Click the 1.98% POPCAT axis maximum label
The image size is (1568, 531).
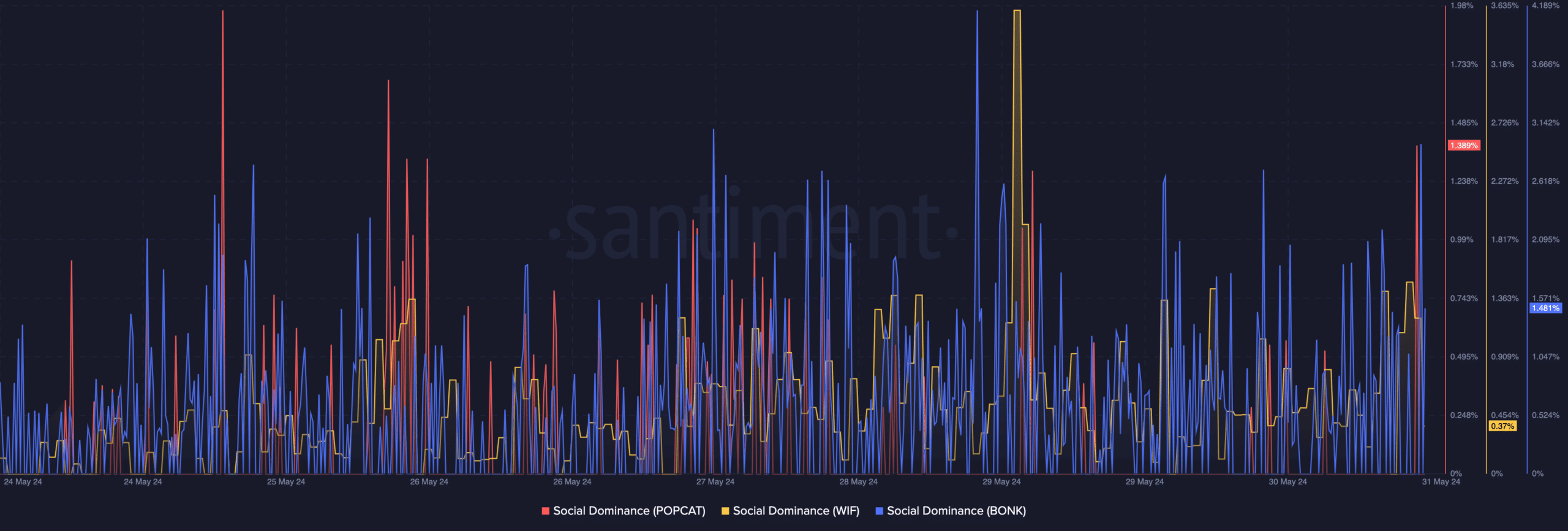(1462, 6)
